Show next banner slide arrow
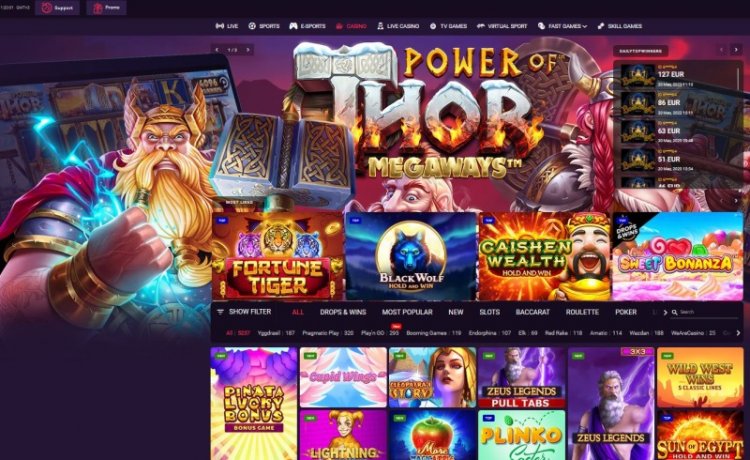750x460 pixels. tap(248, 50)
